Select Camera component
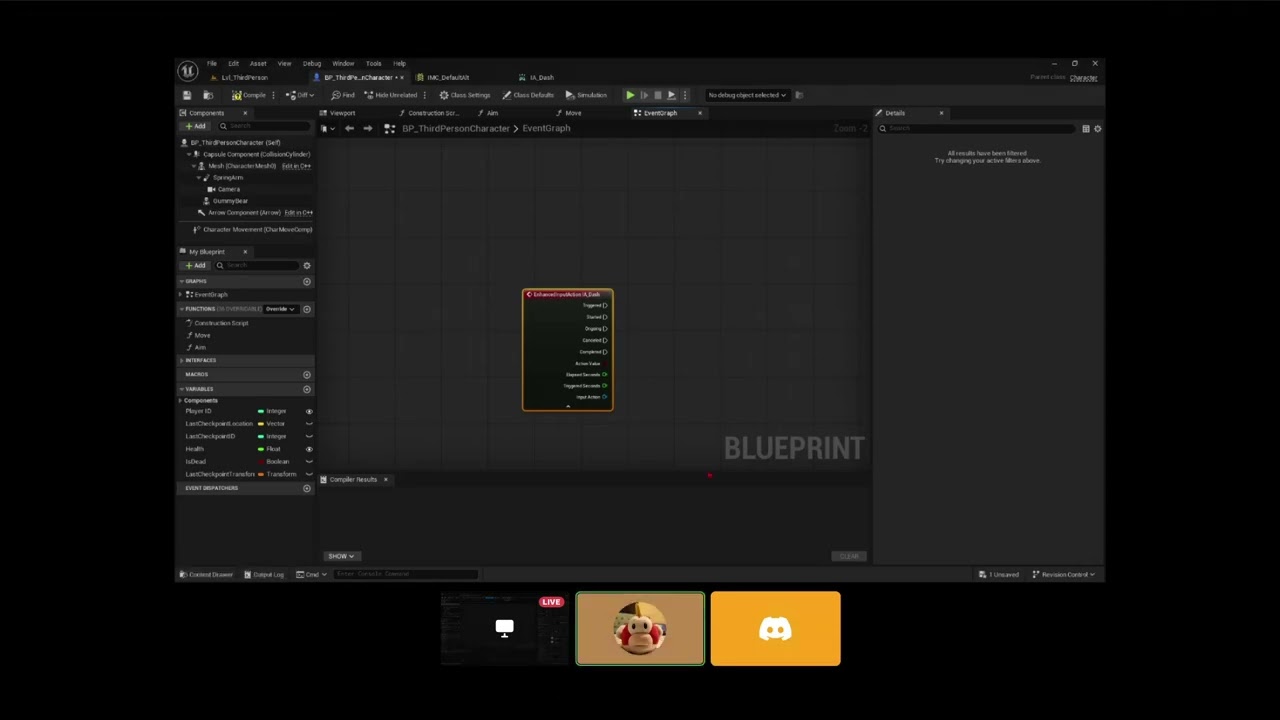1280x720 pixels. 228,189
